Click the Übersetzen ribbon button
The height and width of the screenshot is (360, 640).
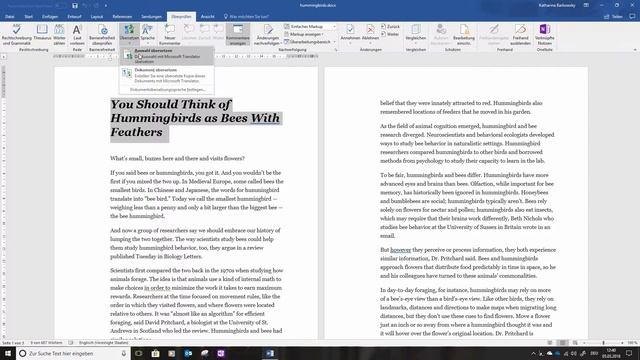point(129,34)
